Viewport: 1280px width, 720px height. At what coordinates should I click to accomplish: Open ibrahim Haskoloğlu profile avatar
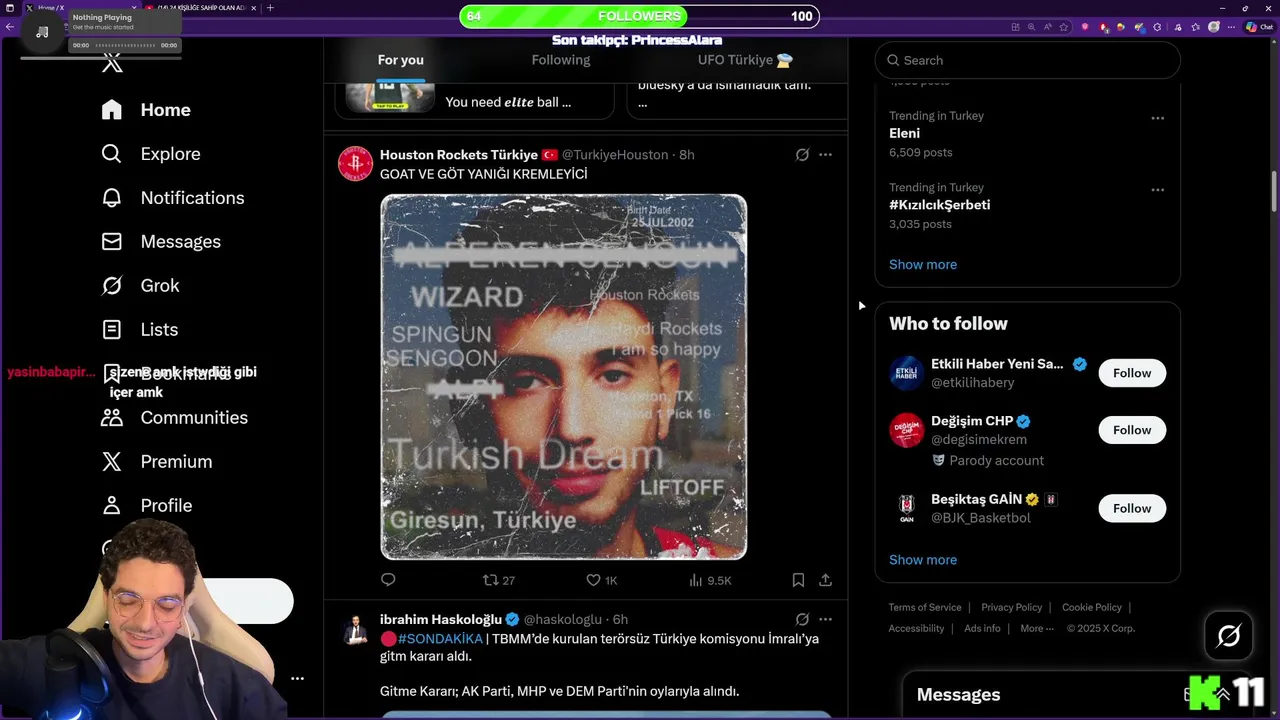point(355,629)
